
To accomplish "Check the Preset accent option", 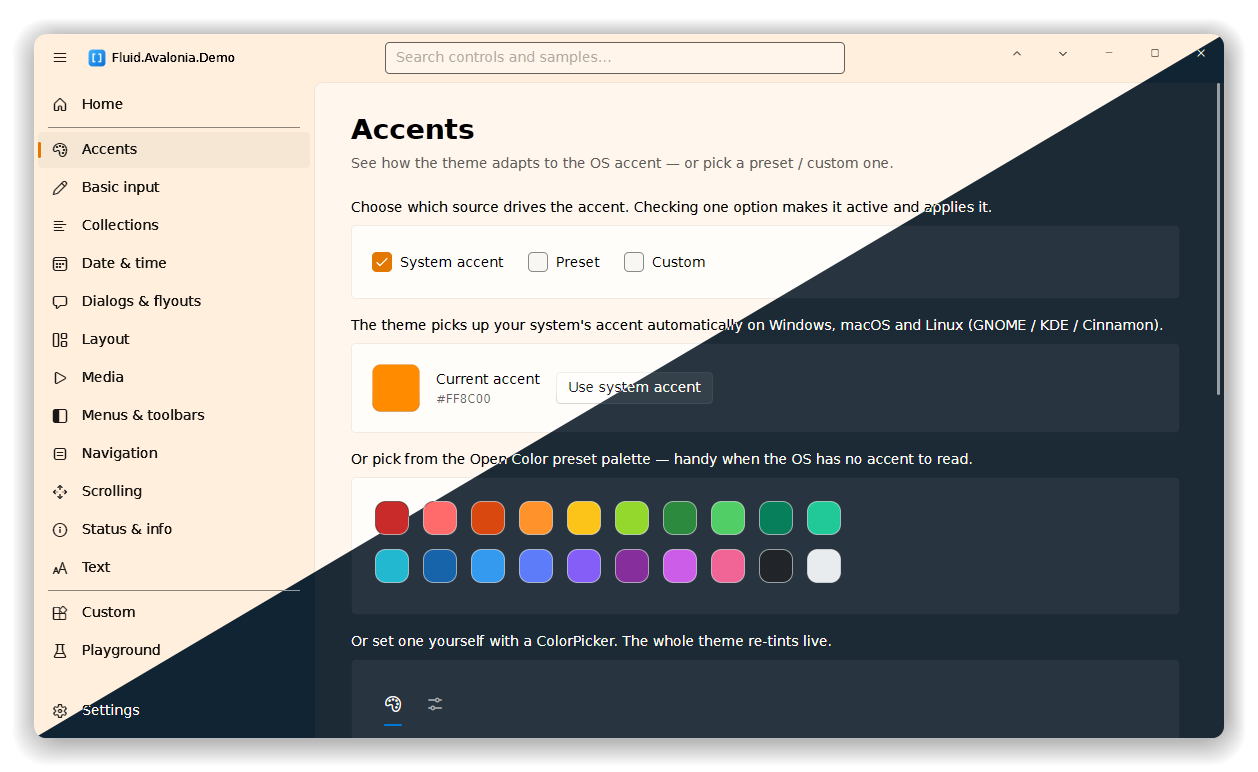I will point(538,262).
